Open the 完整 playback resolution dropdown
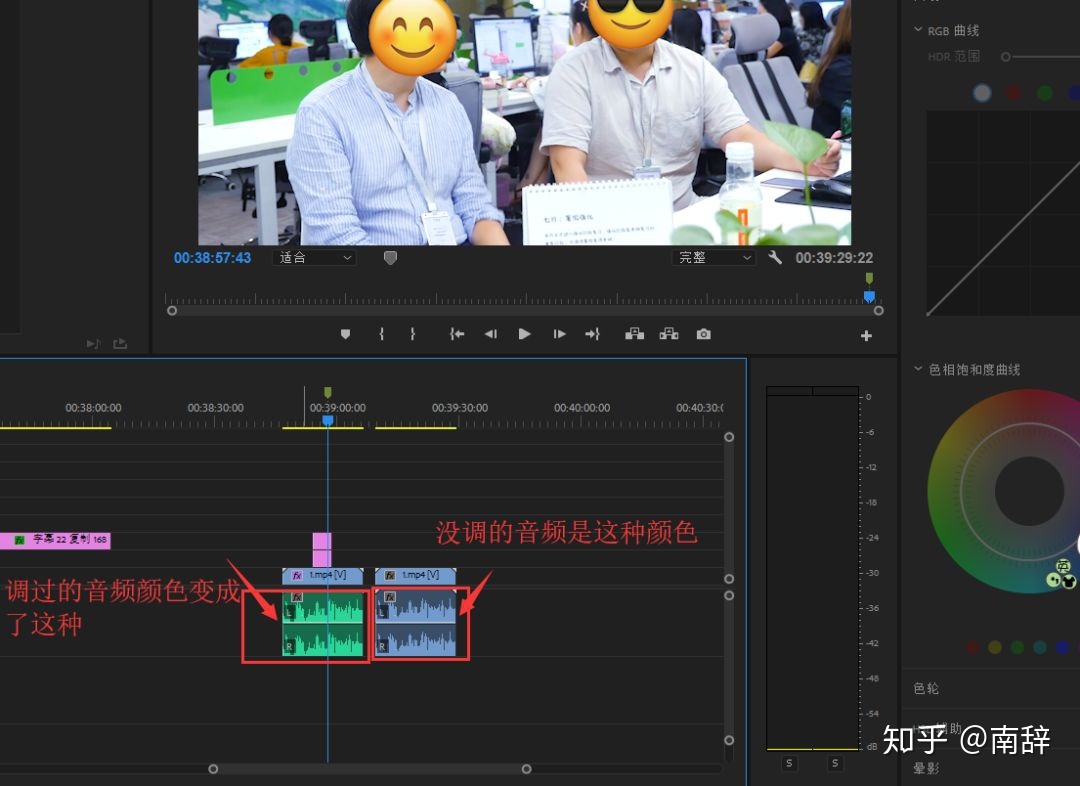1080x786 pixels. pos(714,258)
